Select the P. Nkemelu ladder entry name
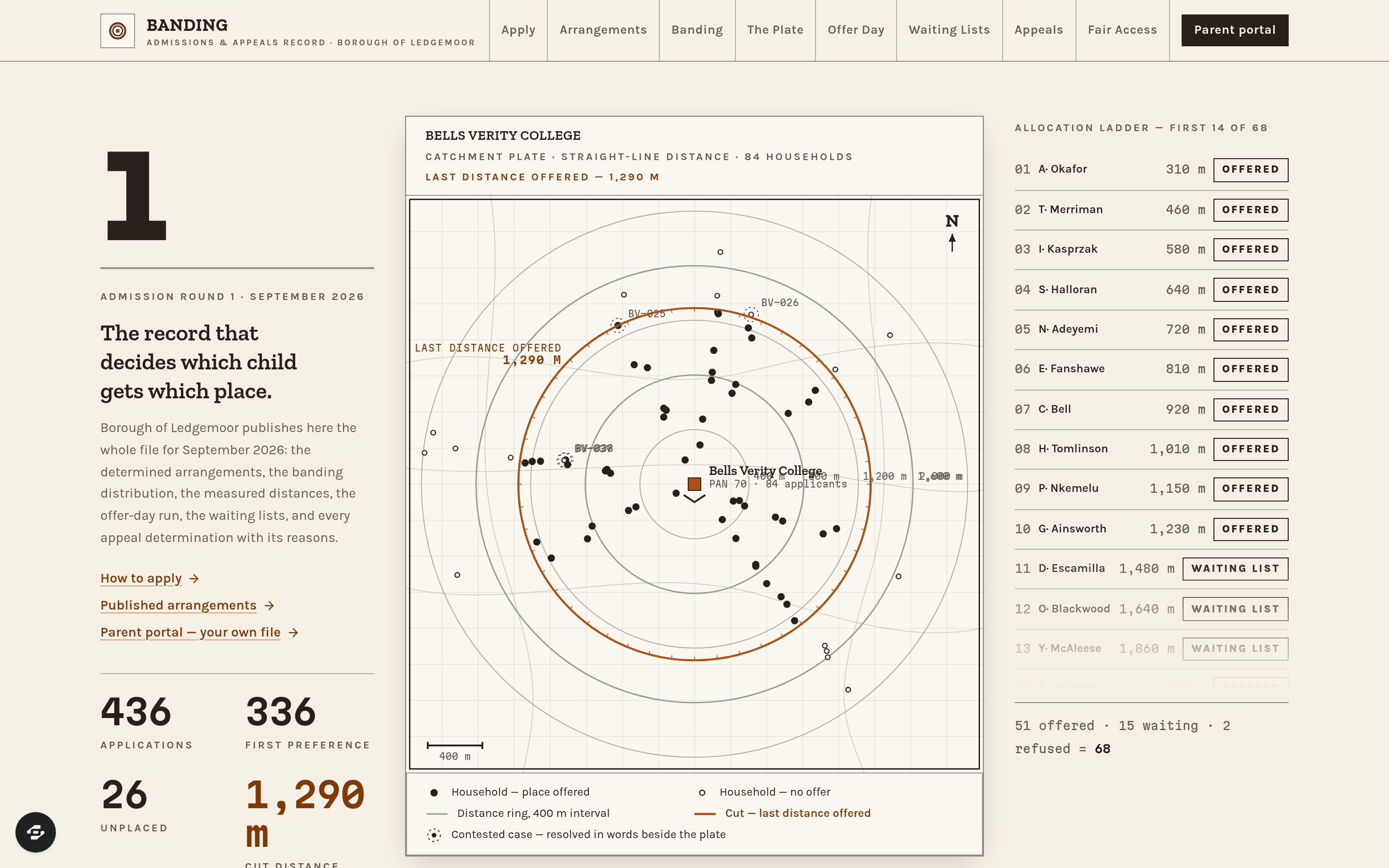Viewport: 1389px width, 868px height. coord(1069,488)
